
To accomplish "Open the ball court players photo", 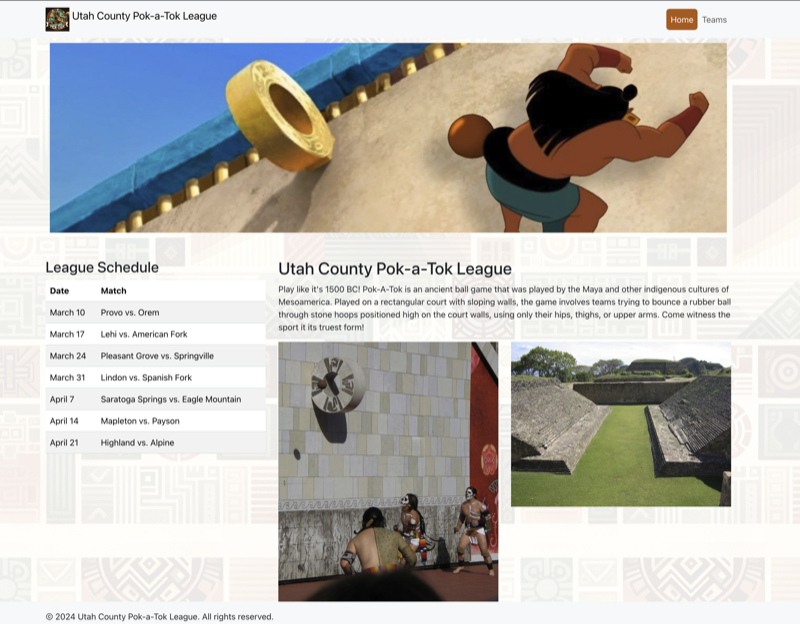I will click(388, 471).
